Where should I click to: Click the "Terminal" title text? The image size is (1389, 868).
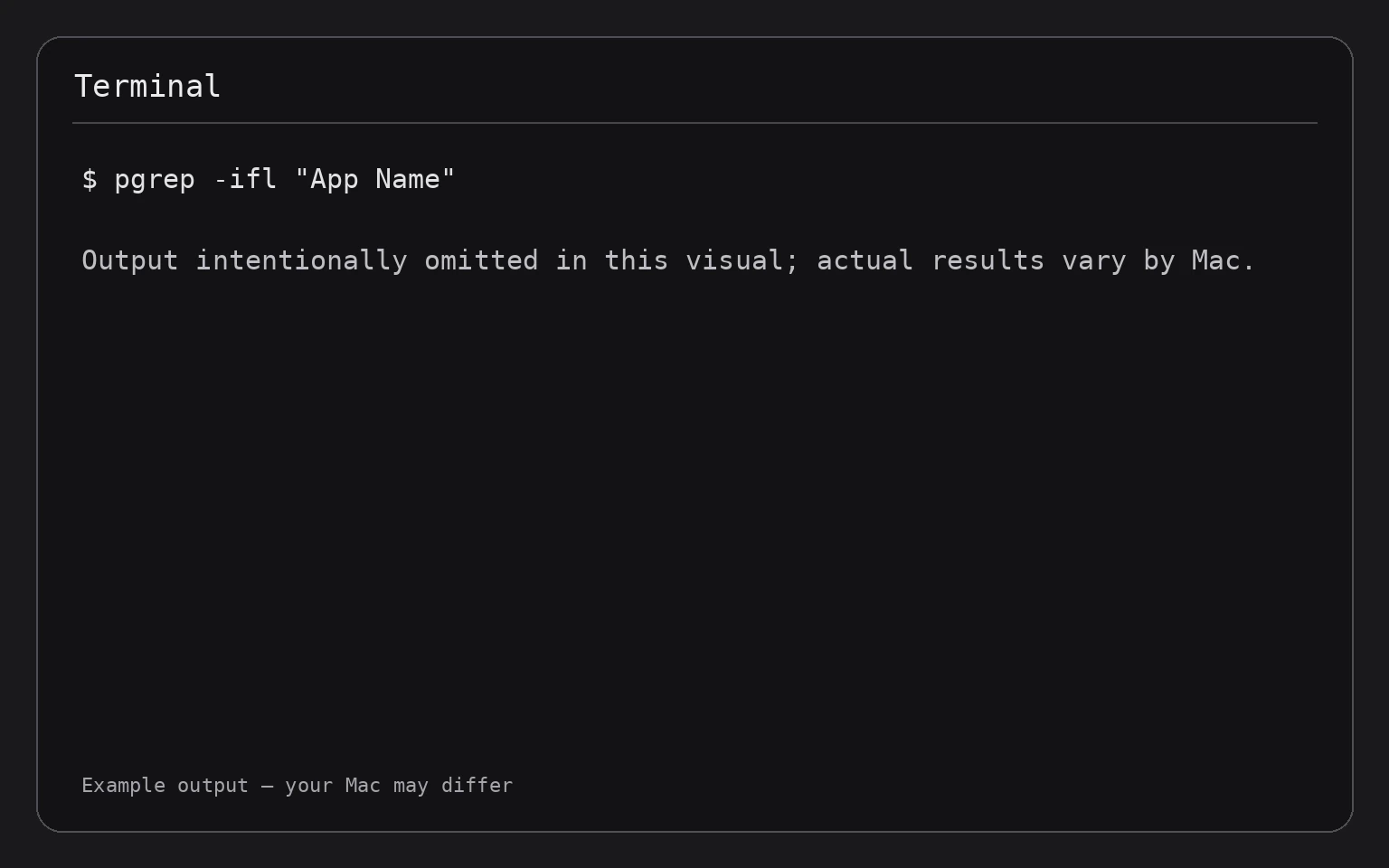(x=147, y=87)
